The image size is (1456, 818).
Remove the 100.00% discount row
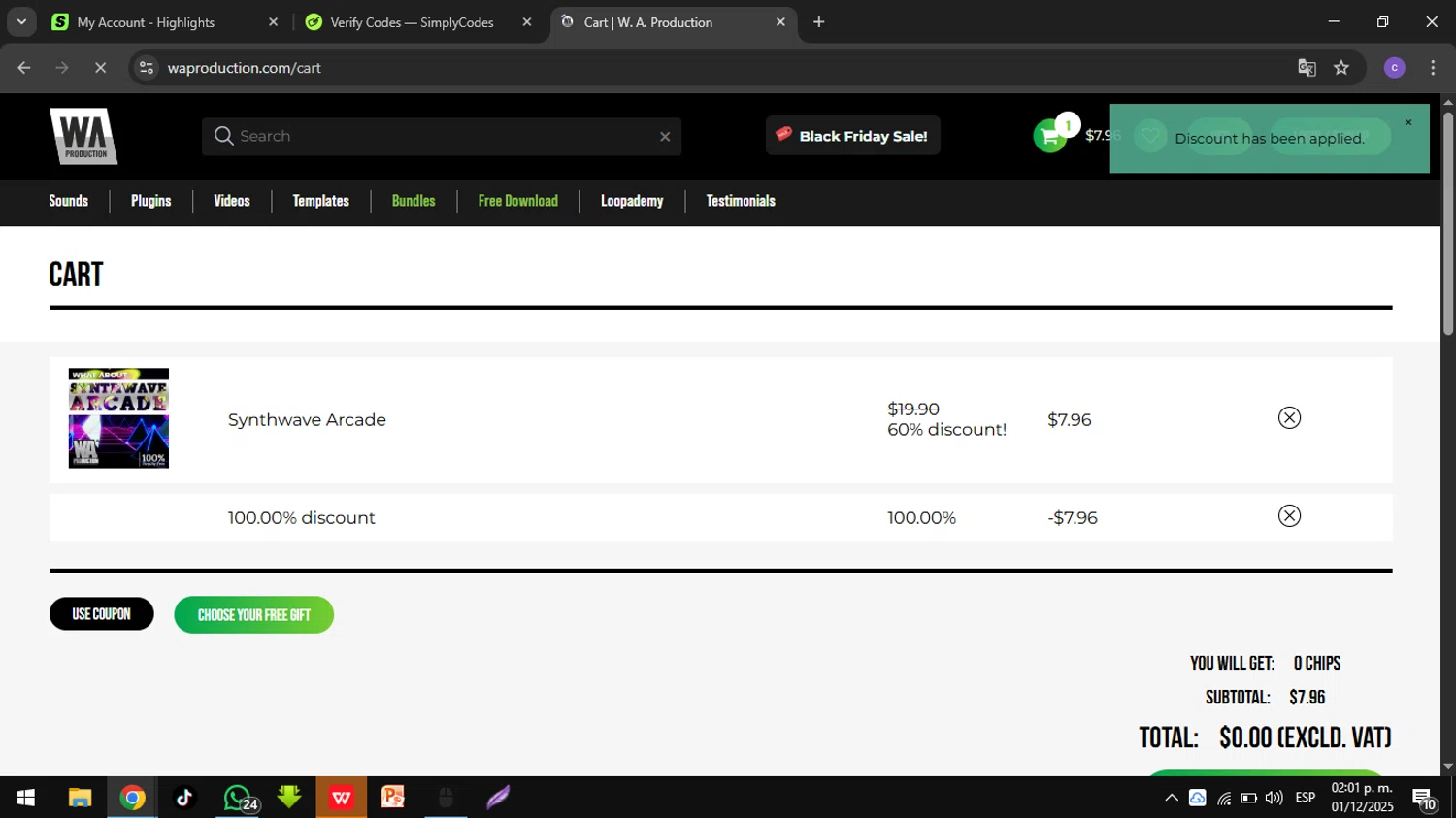(x=1289, y=516)
